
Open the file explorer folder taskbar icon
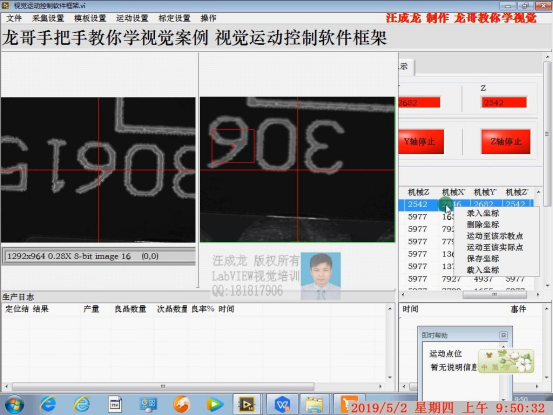pyautogui.click(x=314, y=404)
